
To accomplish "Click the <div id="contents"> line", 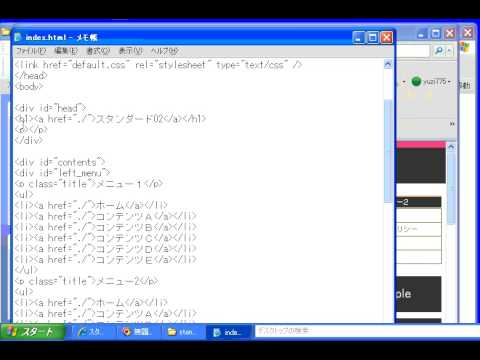I will tap(60, 162).
